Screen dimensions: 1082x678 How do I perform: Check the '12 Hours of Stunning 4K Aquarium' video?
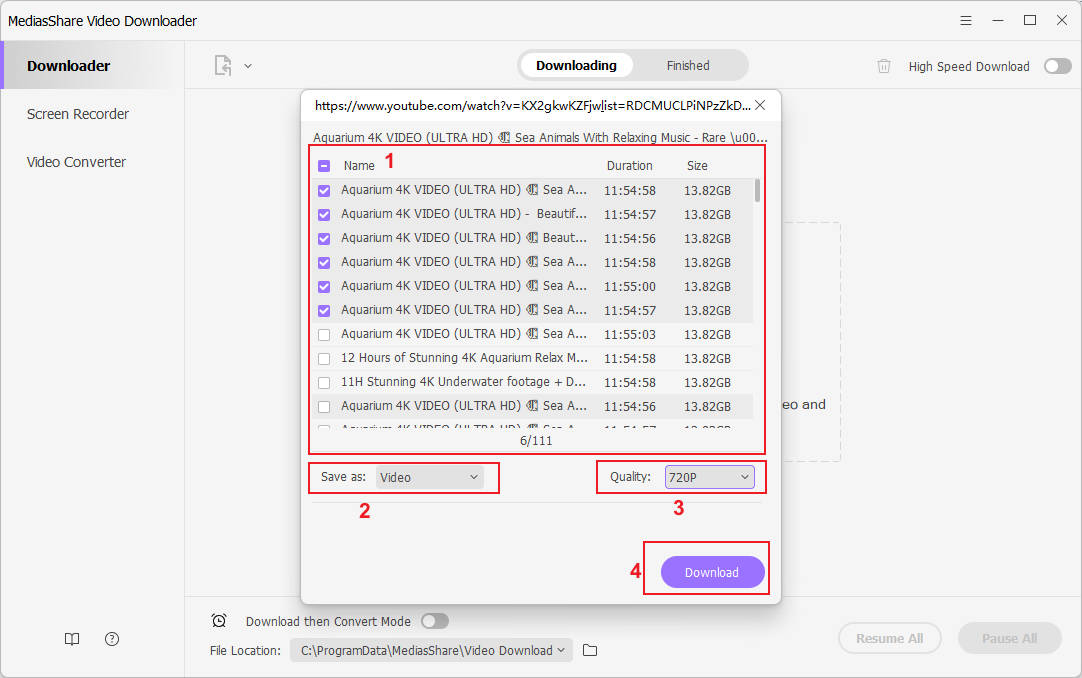(x=324, y=359)
